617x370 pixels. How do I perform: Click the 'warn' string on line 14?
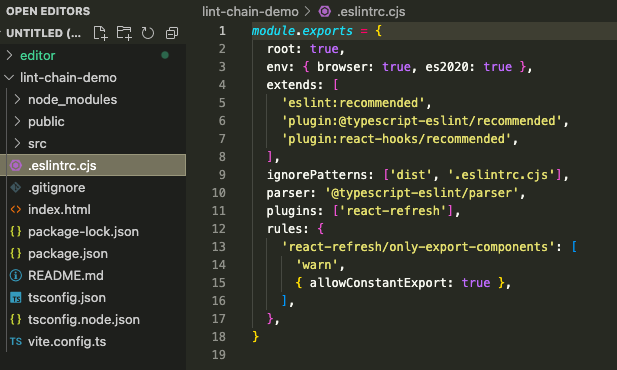click(317, 265)
